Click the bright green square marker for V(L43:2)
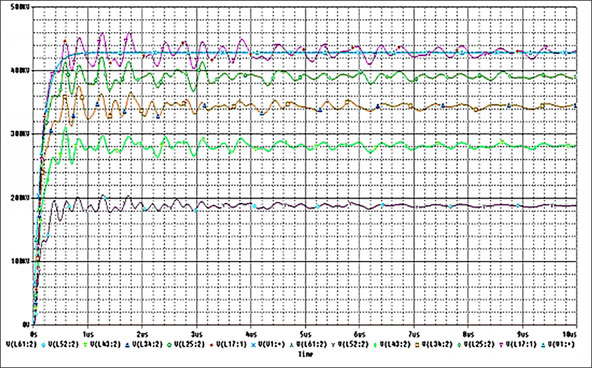Screen dimensions: 592x368 point(375,345)
